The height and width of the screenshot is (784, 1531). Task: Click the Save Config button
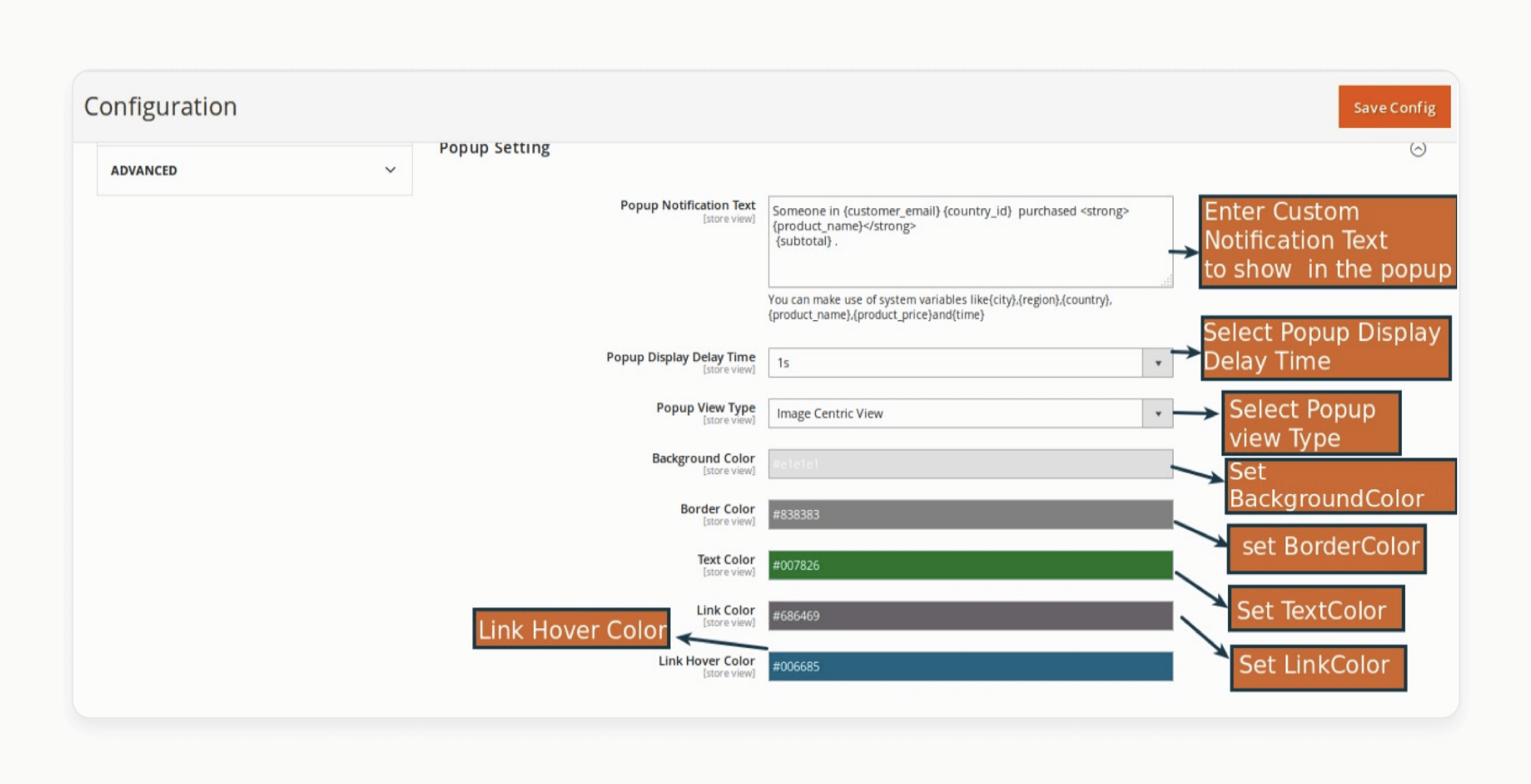1394,107
